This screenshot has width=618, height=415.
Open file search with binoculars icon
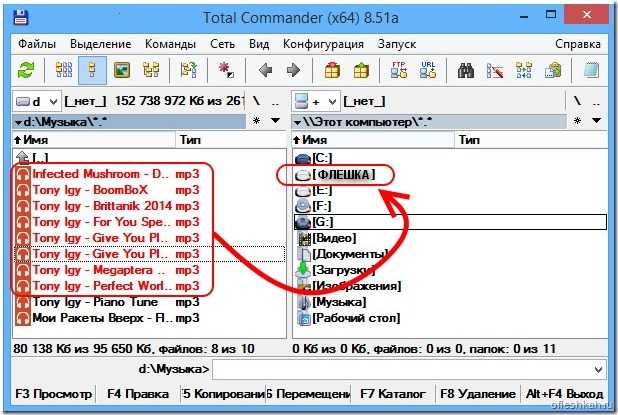466,71
